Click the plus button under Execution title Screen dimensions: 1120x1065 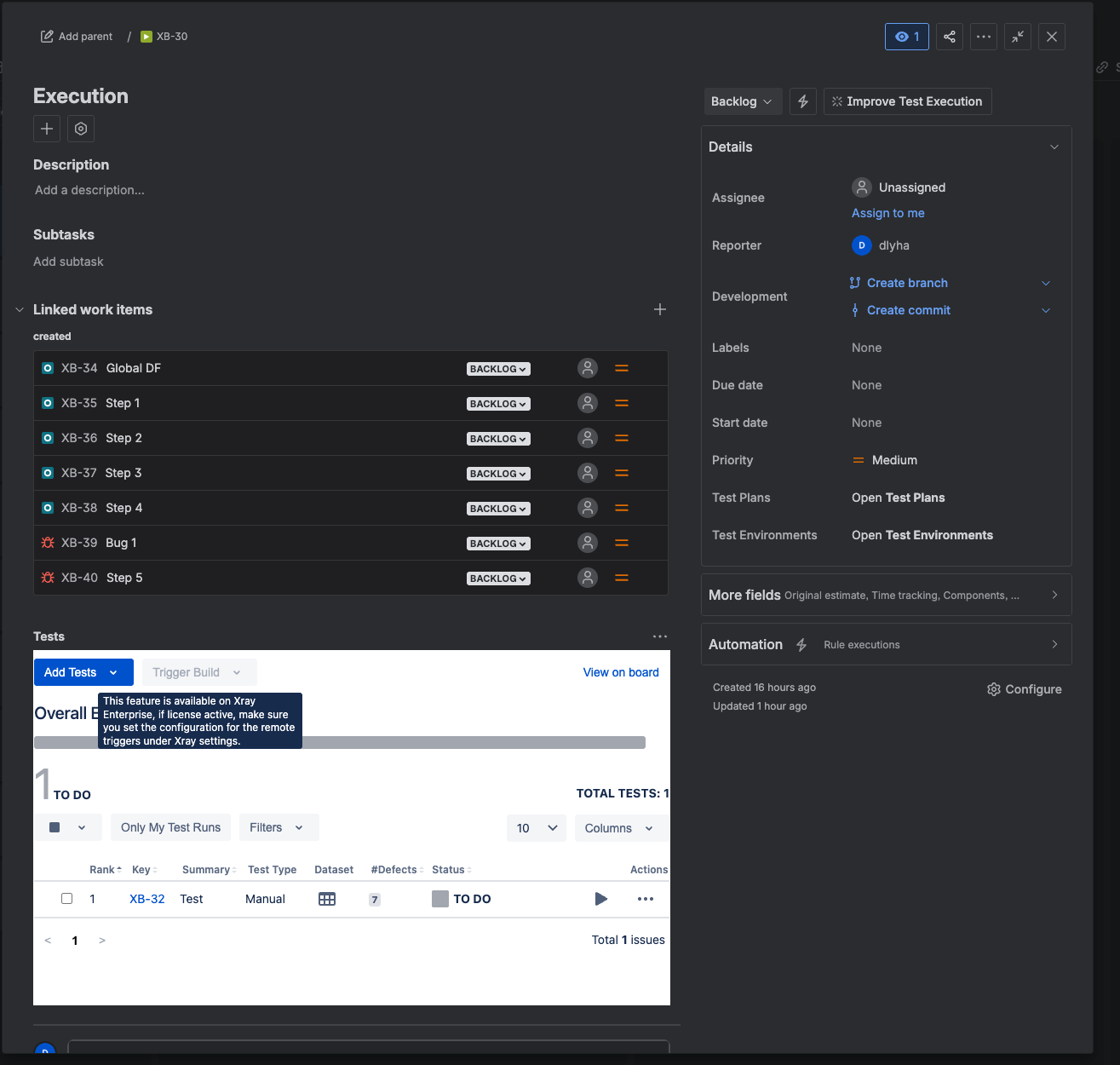coord(47,129)
